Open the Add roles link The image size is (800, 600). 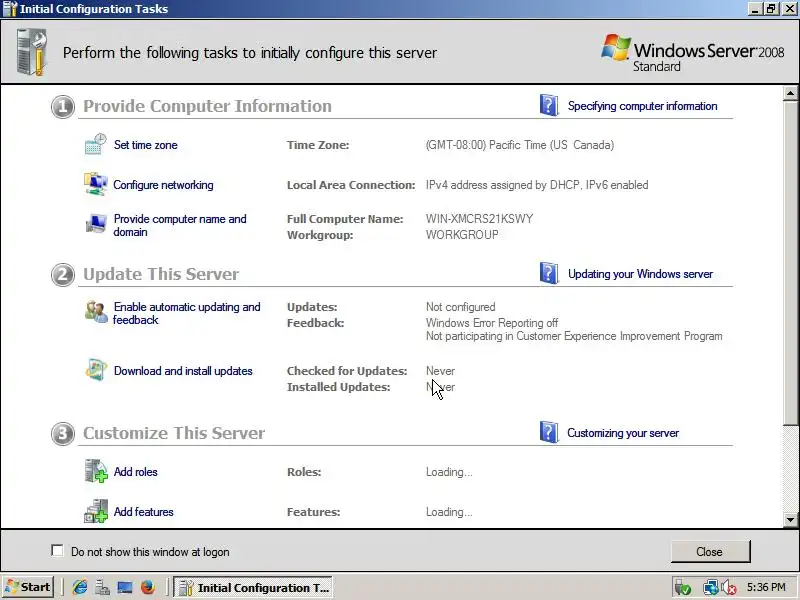click(136, 472)
